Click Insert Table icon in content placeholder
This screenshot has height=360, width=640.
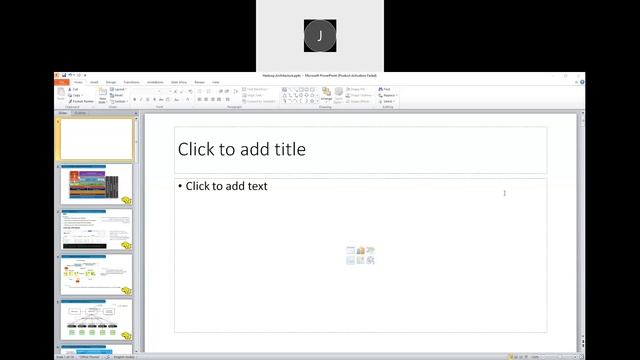tap(350, 250)
